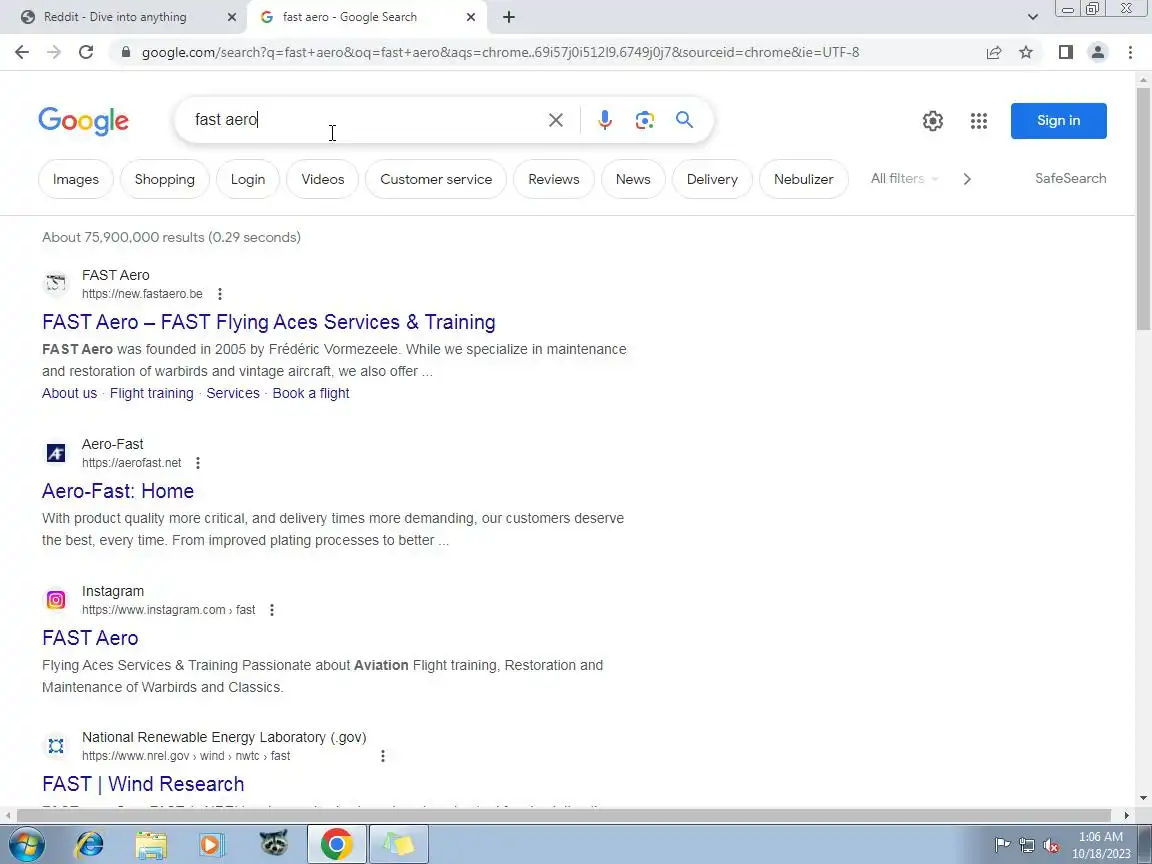Image resolution: width=1152 pixels, height=864 pixels.
Task: Clear the search box with X icon
Action: click(x=556, y=120)
